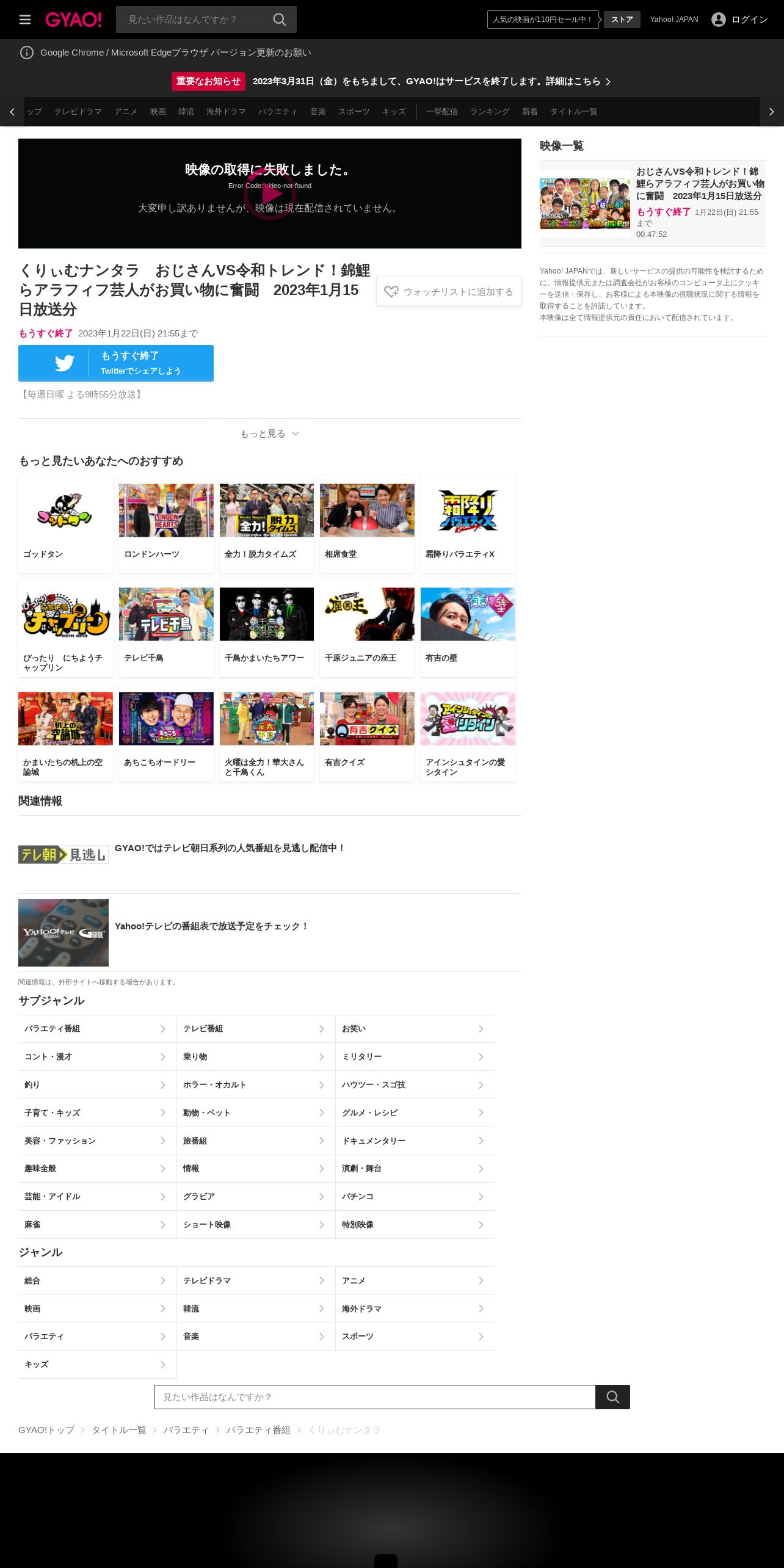The width and height of the screenshot is (784, 1568).
Task: Open 有吉の壁 recommendation card
Action: click(468, 628)
